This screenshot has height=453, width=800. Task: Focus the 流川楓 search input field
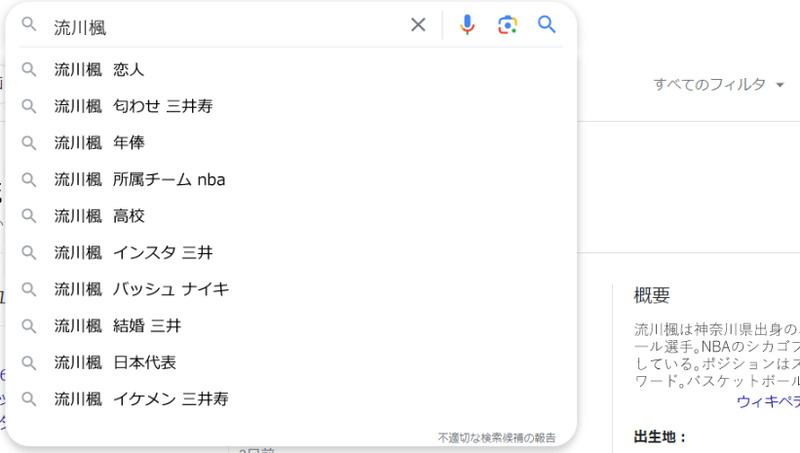[x=220, y=26]
